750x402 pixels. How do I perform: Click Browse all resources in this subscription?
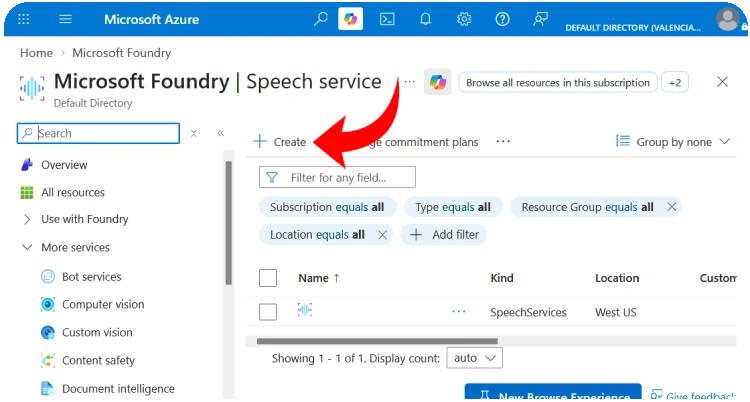558,83
